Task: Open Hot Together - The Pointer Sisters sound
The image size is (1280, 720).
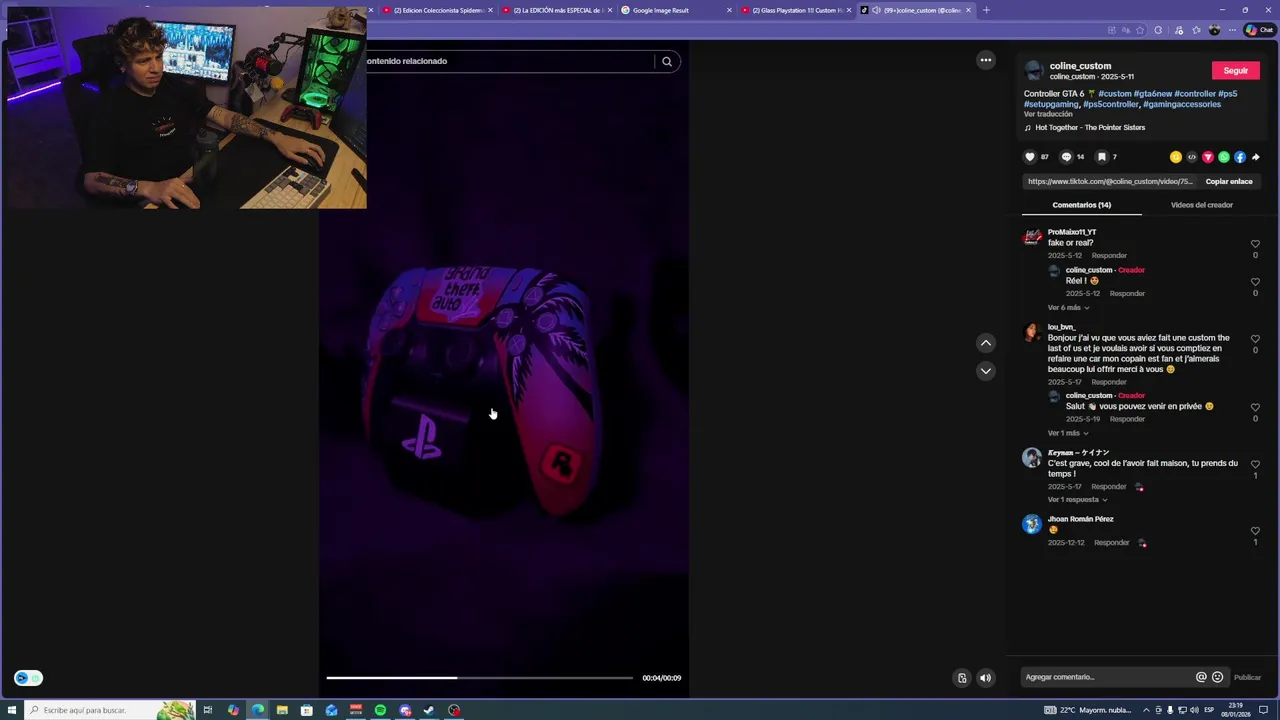Action: (x=1089, y=128)
